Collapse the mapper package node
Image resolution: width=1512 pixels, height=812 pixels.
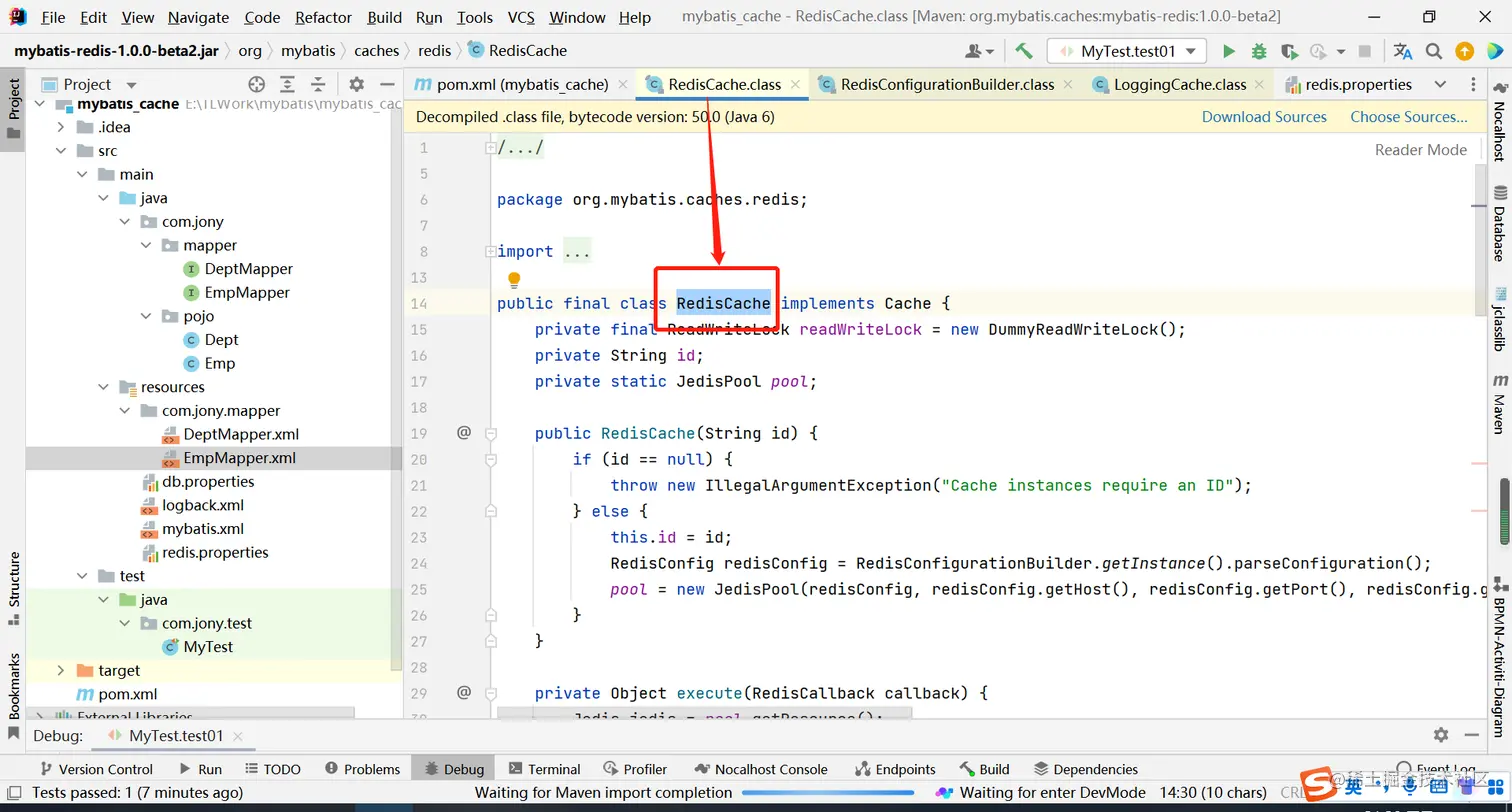tap(147, 245)
